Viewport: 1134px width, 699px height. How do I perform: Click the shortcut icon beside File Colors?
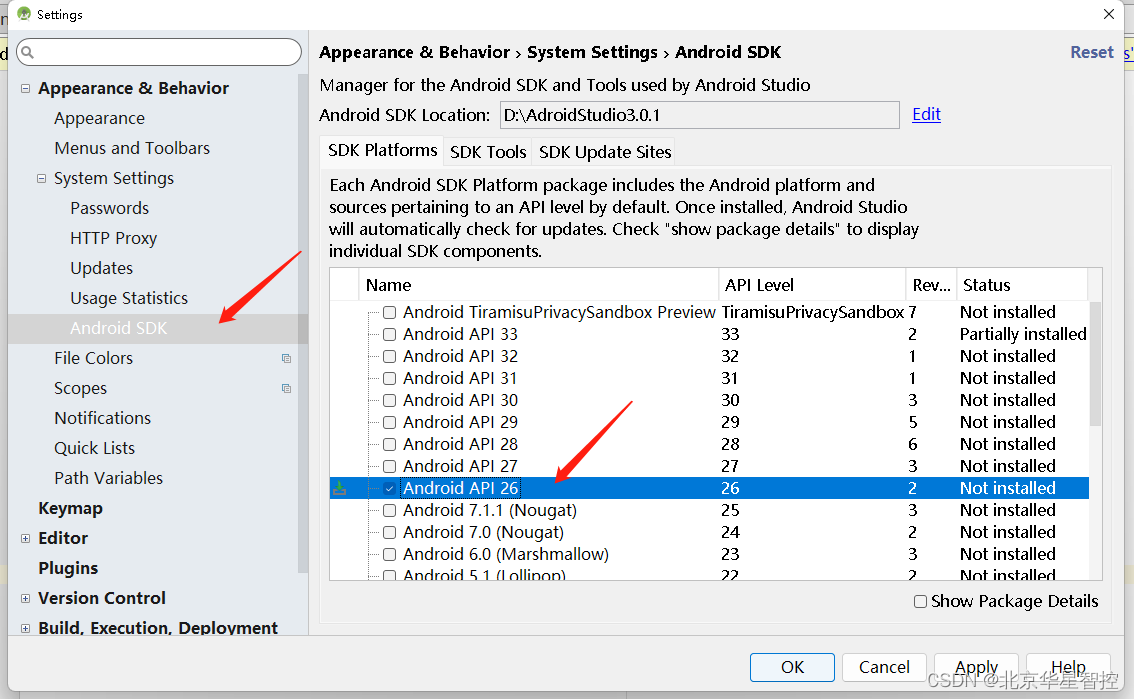tap(287, 357)
